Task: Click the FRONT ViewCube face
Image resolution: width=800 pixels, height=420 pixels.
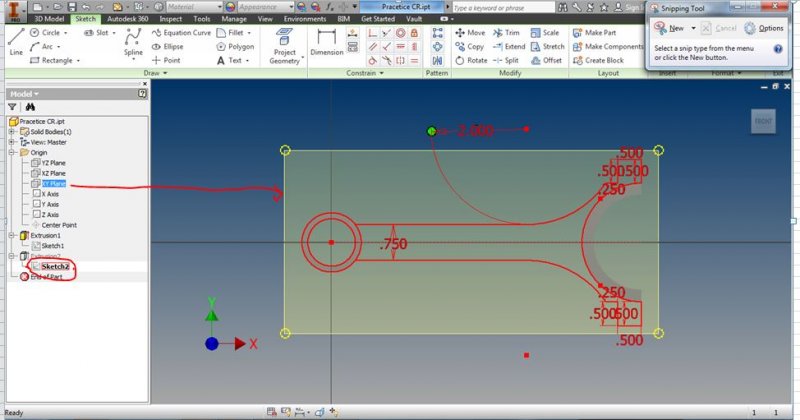Action: pos(763,121)
